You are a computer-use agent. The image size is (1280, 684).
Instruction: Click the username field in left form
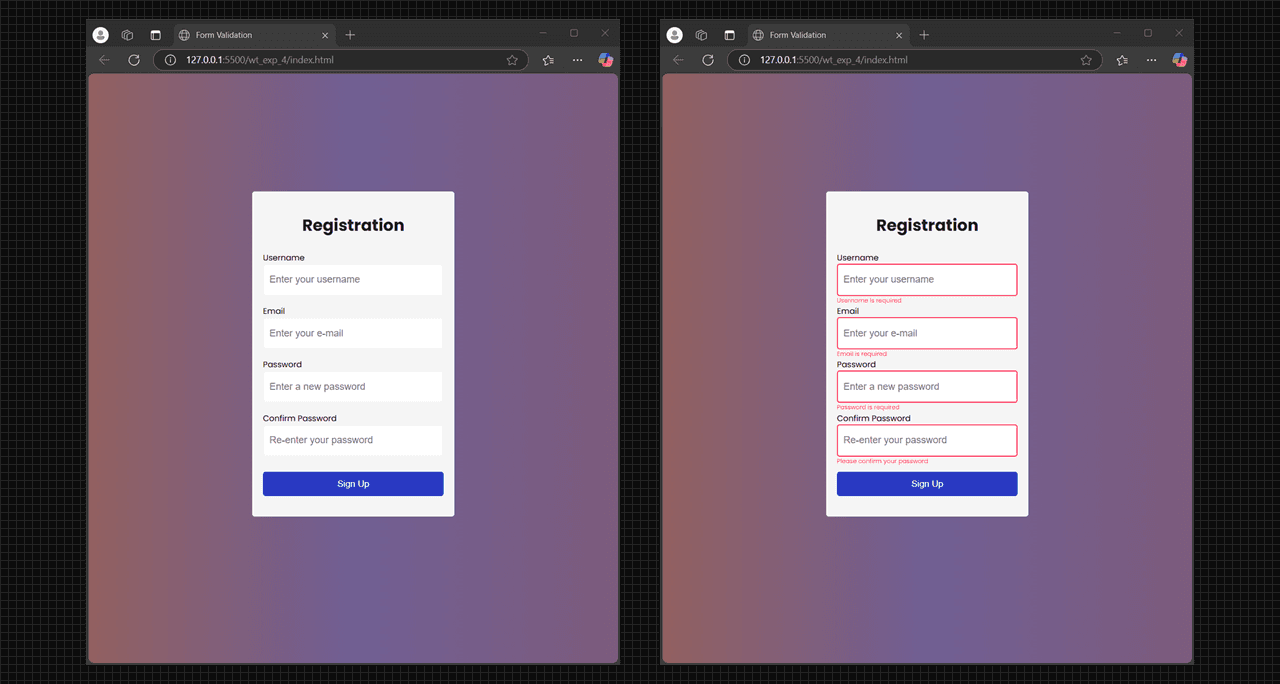(353, 280)
